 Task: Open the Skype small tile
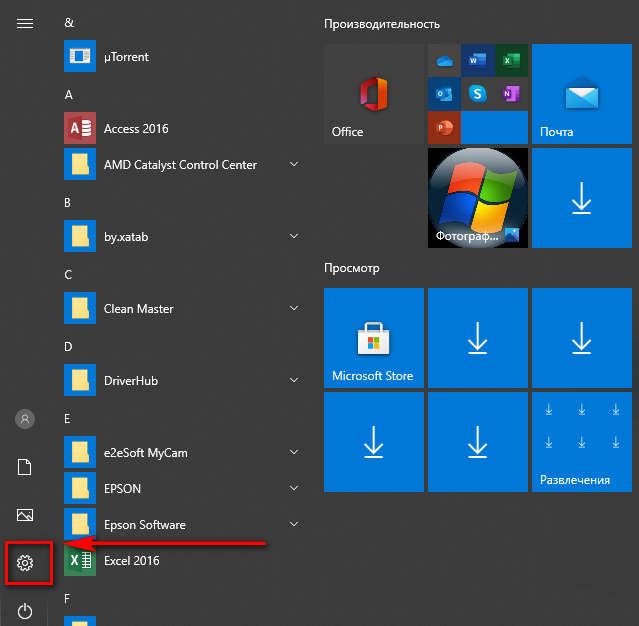click(x=478, y=94)
